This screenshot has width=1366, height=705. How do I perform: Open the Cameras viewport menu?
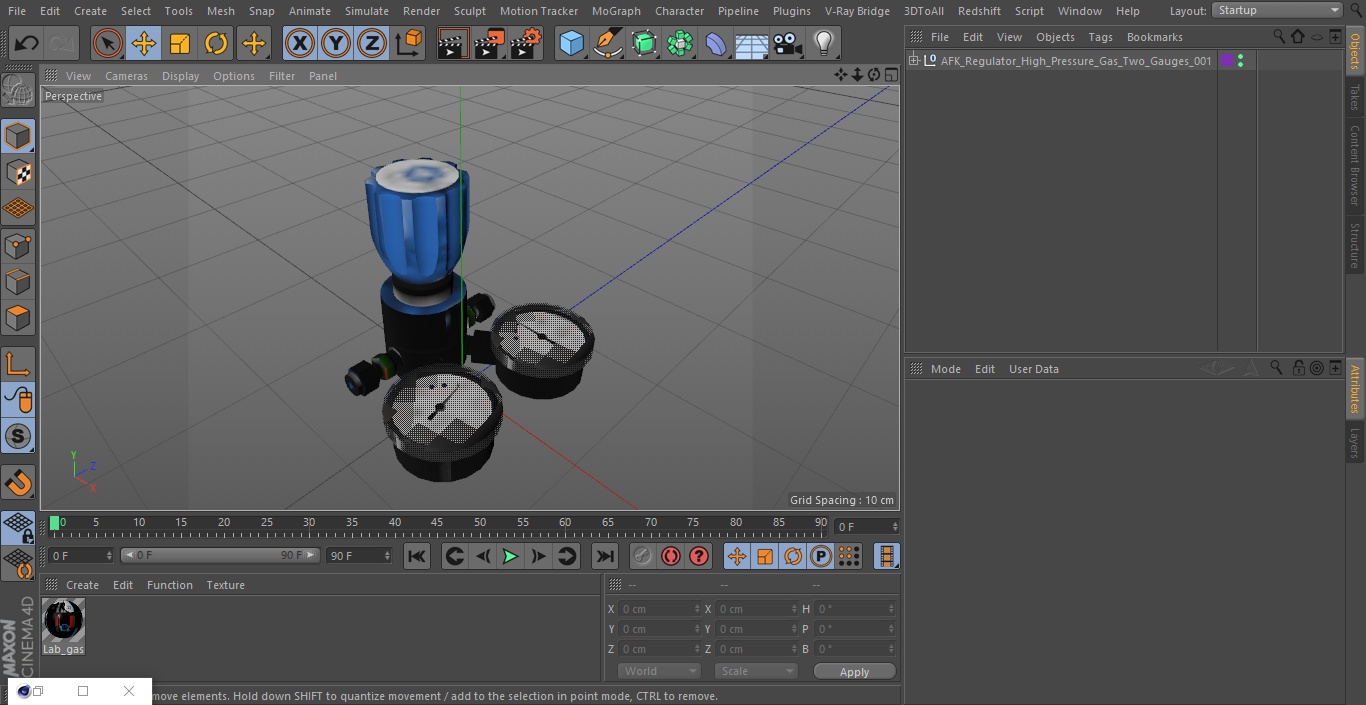(126, 76)
